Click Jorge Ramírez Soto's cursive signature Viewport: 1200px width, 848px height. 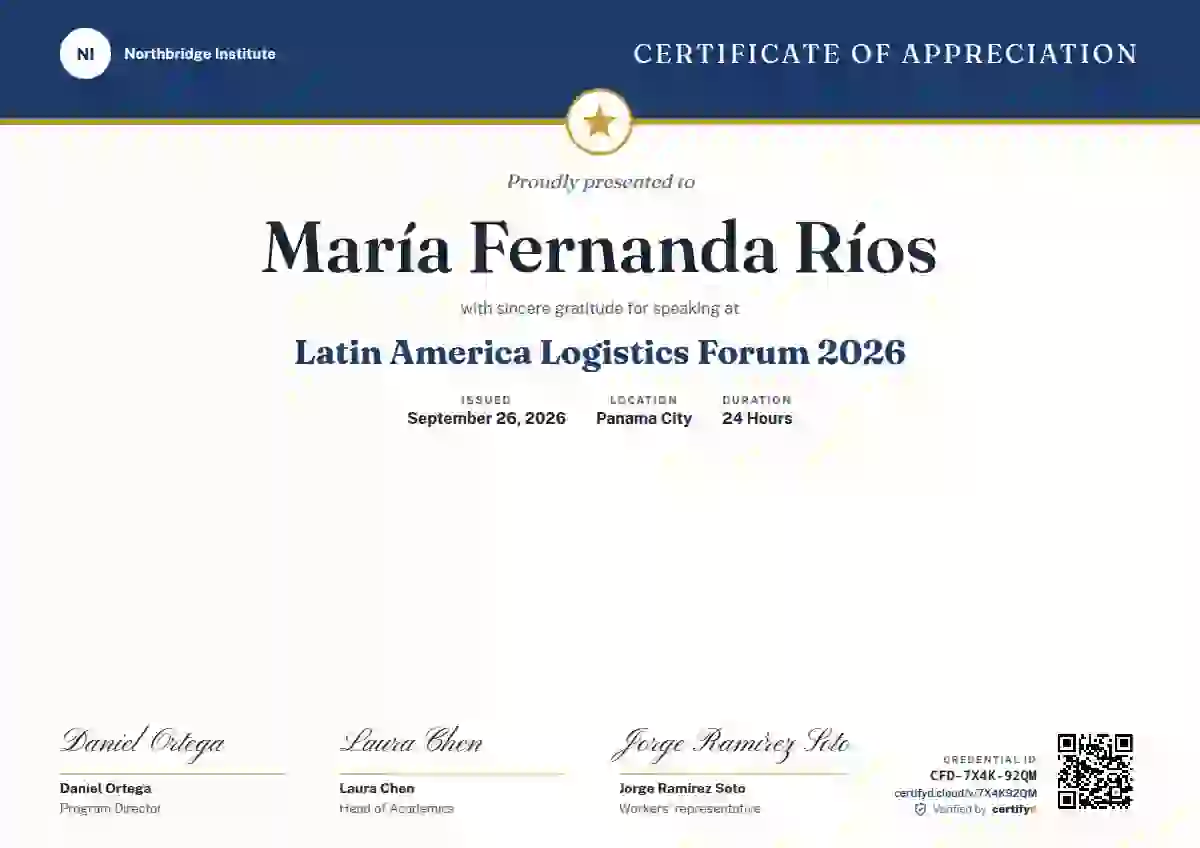point(732,743)
